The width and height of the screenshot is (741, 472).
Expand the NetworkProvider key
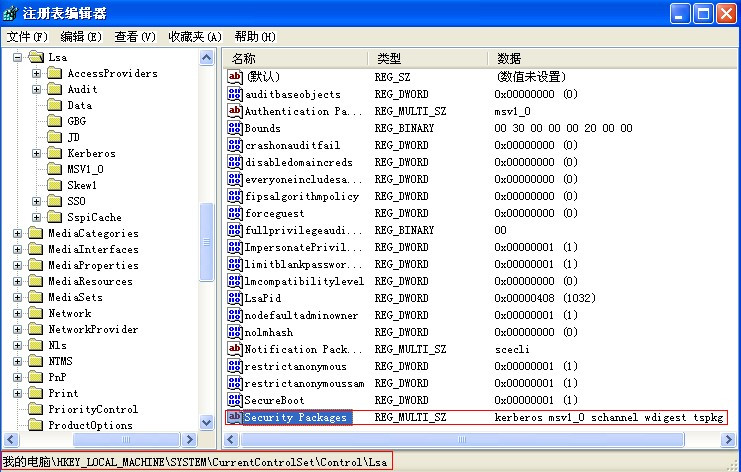pyautogui.click(x=17, y=330)
